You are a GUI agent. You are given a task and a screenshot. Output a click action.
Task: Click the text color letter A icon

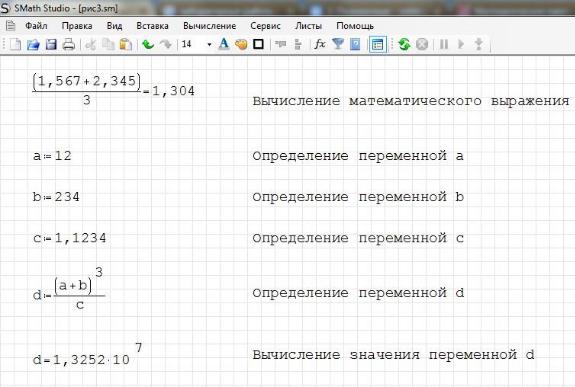(x=224, y=44)
